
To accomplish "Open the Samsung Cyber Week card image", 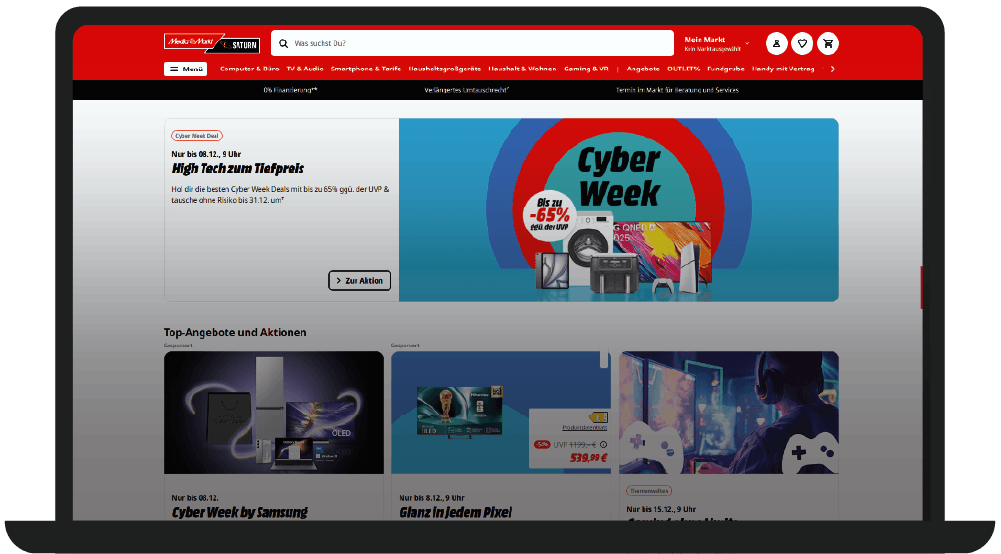I will coord(274,412).
